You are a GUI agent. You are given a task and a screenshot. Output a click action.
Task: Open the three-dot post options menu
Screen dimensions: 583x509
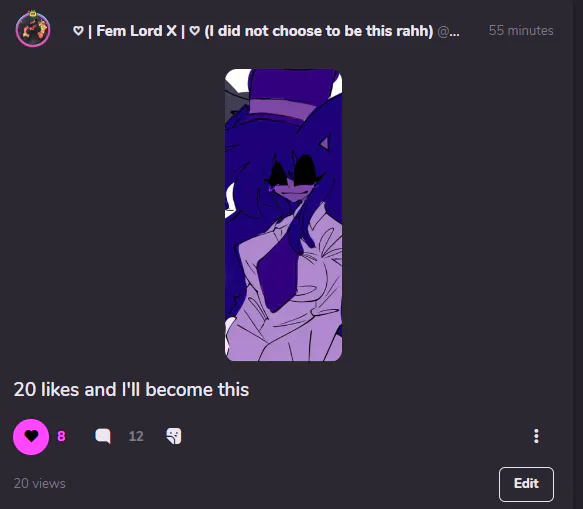point(536,436)
